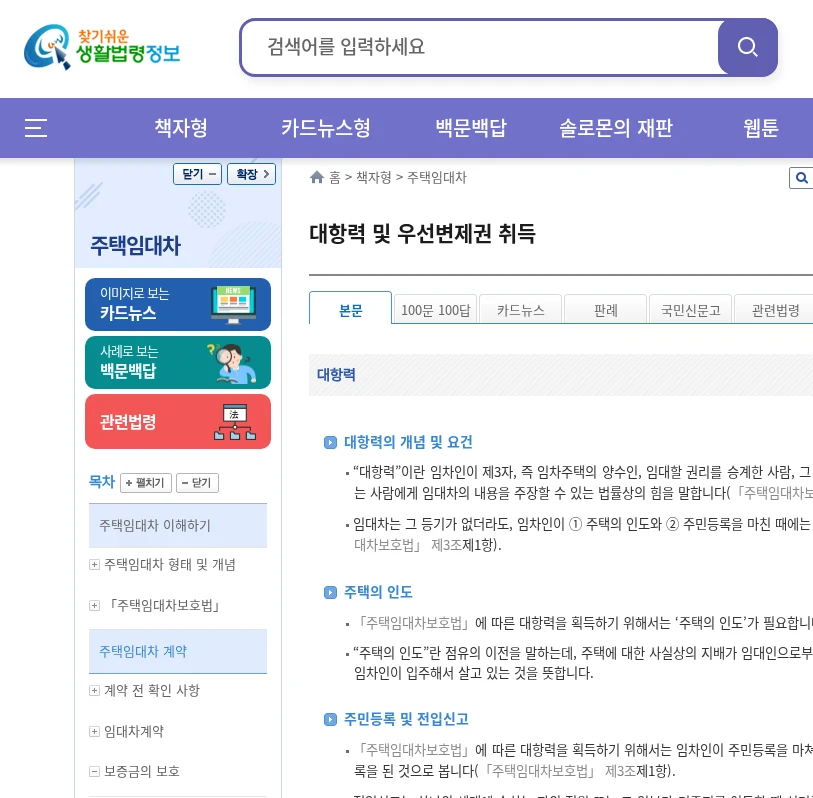Click the 닫기 button beside 목차
The height and width of the screenshot is (798, 813).
click(197, 483)
